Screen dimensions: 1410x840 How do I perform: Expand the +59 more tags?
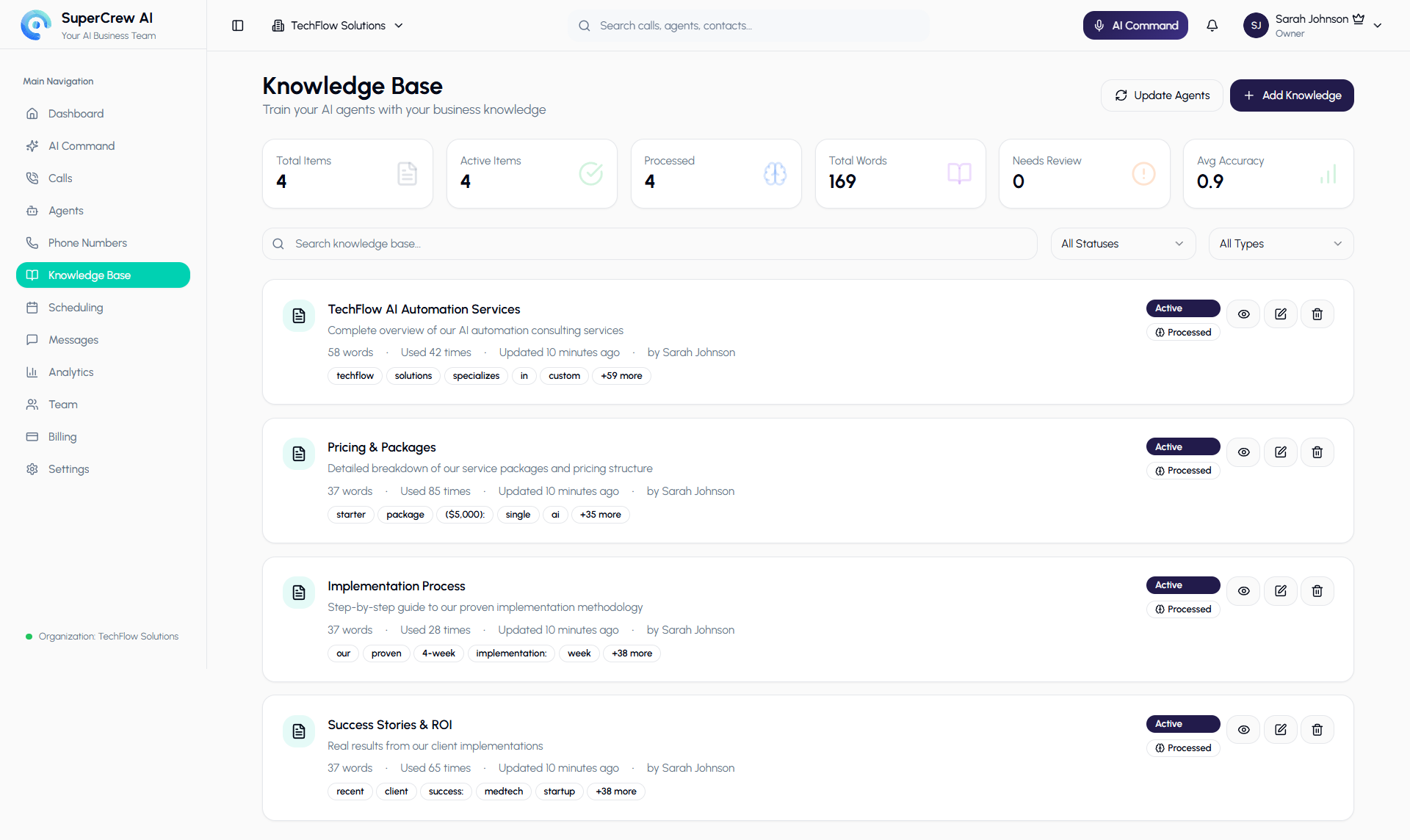621,376
